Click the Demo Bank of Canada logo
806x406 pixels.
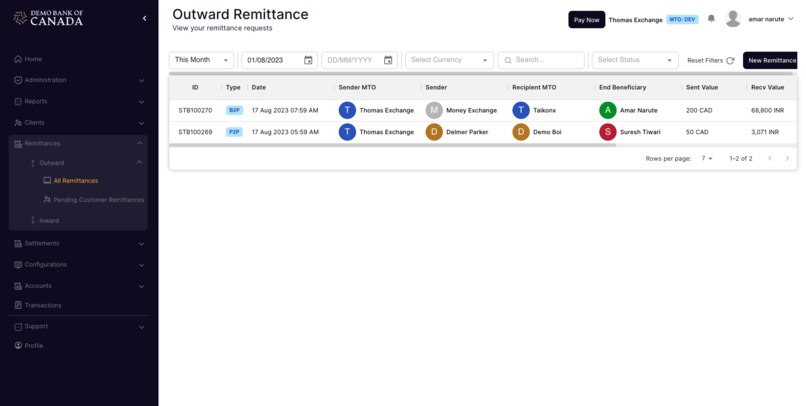pyautogui.click(x=49, y=18)
